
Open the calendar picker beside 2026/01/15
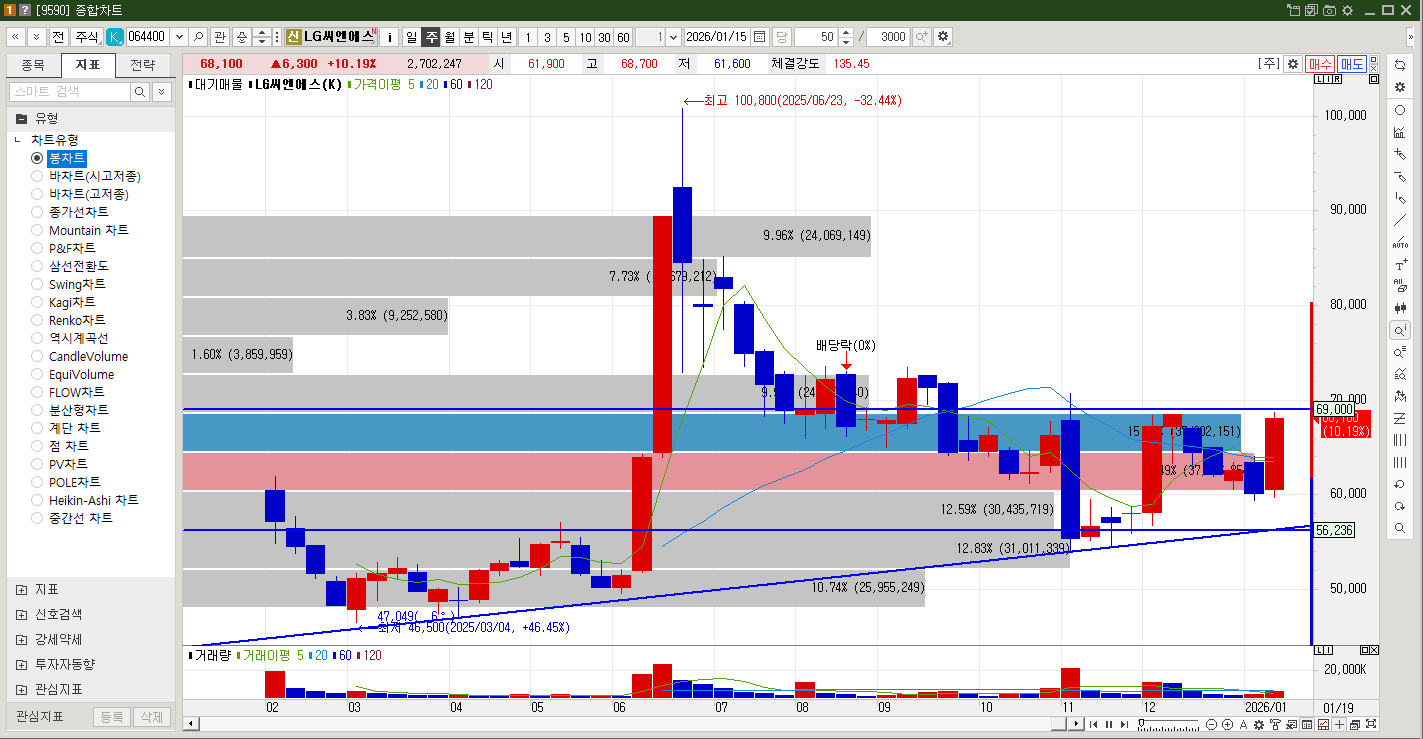click(759, 37)
